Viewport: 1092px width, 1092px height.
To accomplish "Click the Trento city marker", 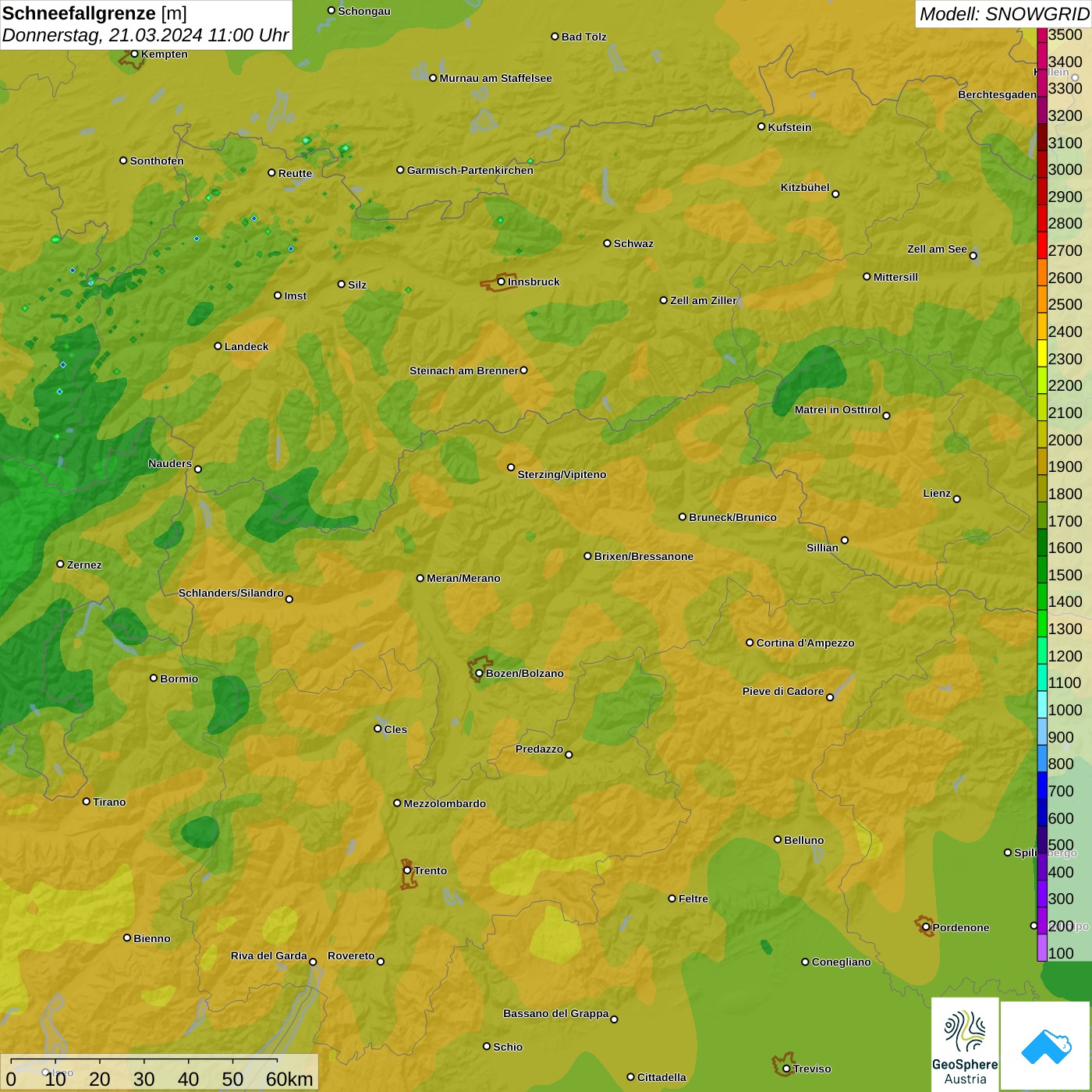I will pyautogui.click(x=407, y=870).
